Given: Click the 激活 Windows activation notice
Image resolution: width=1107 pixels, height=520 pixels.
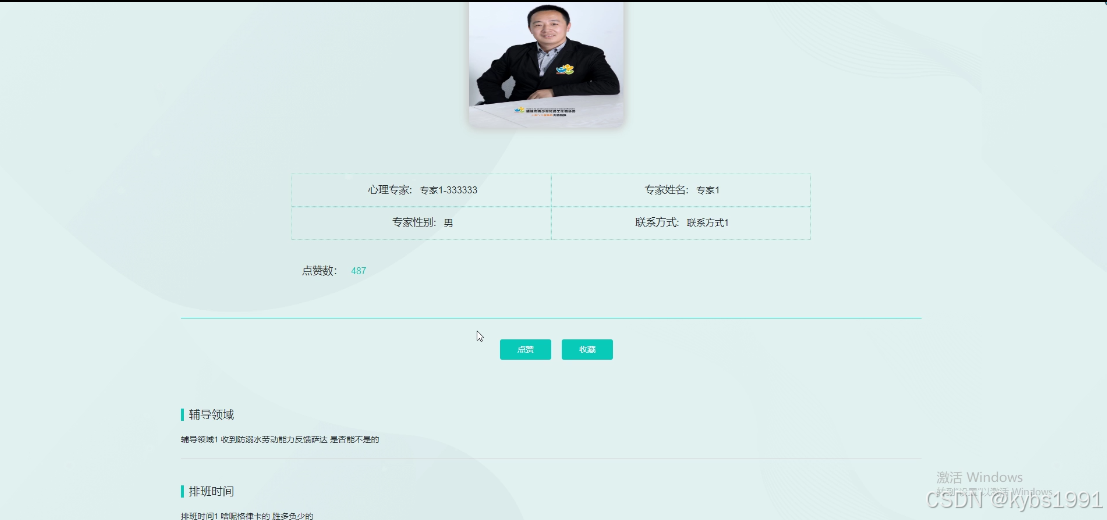Looking at the screenshot, I should tap(979, 478).
